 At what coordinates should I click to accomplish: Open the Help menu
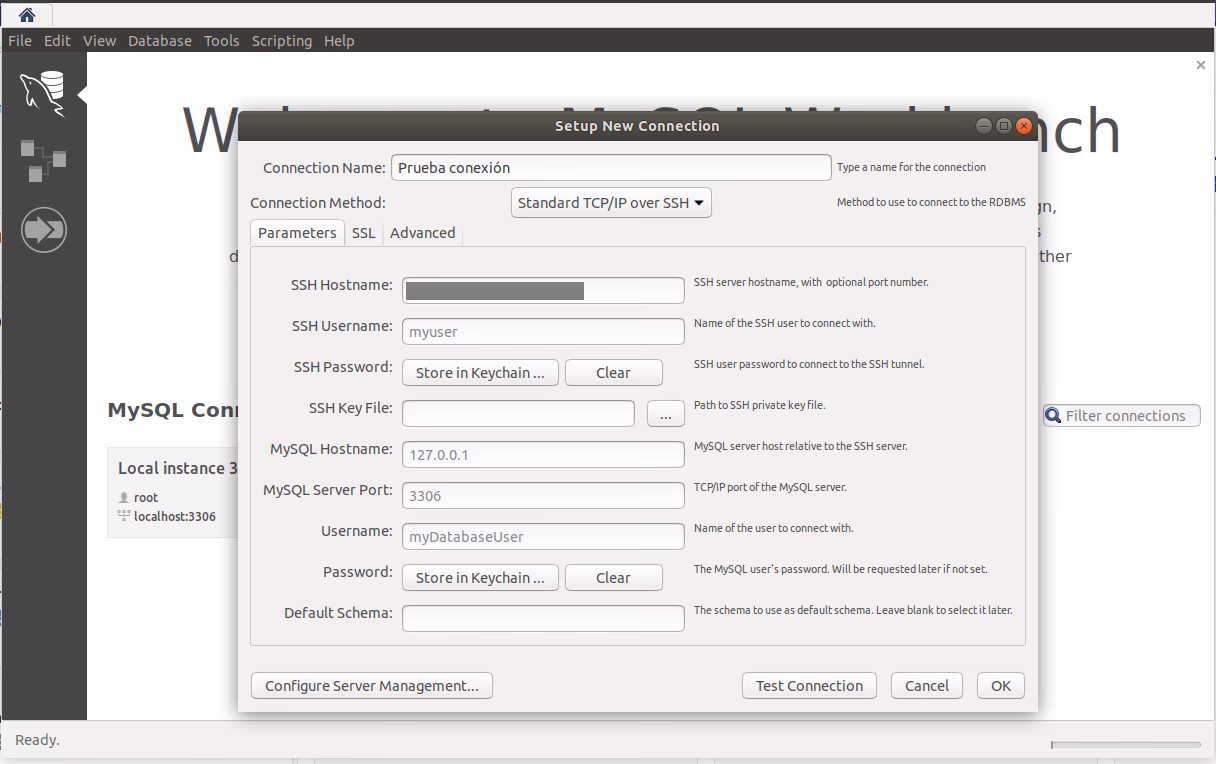click(339, 41)
